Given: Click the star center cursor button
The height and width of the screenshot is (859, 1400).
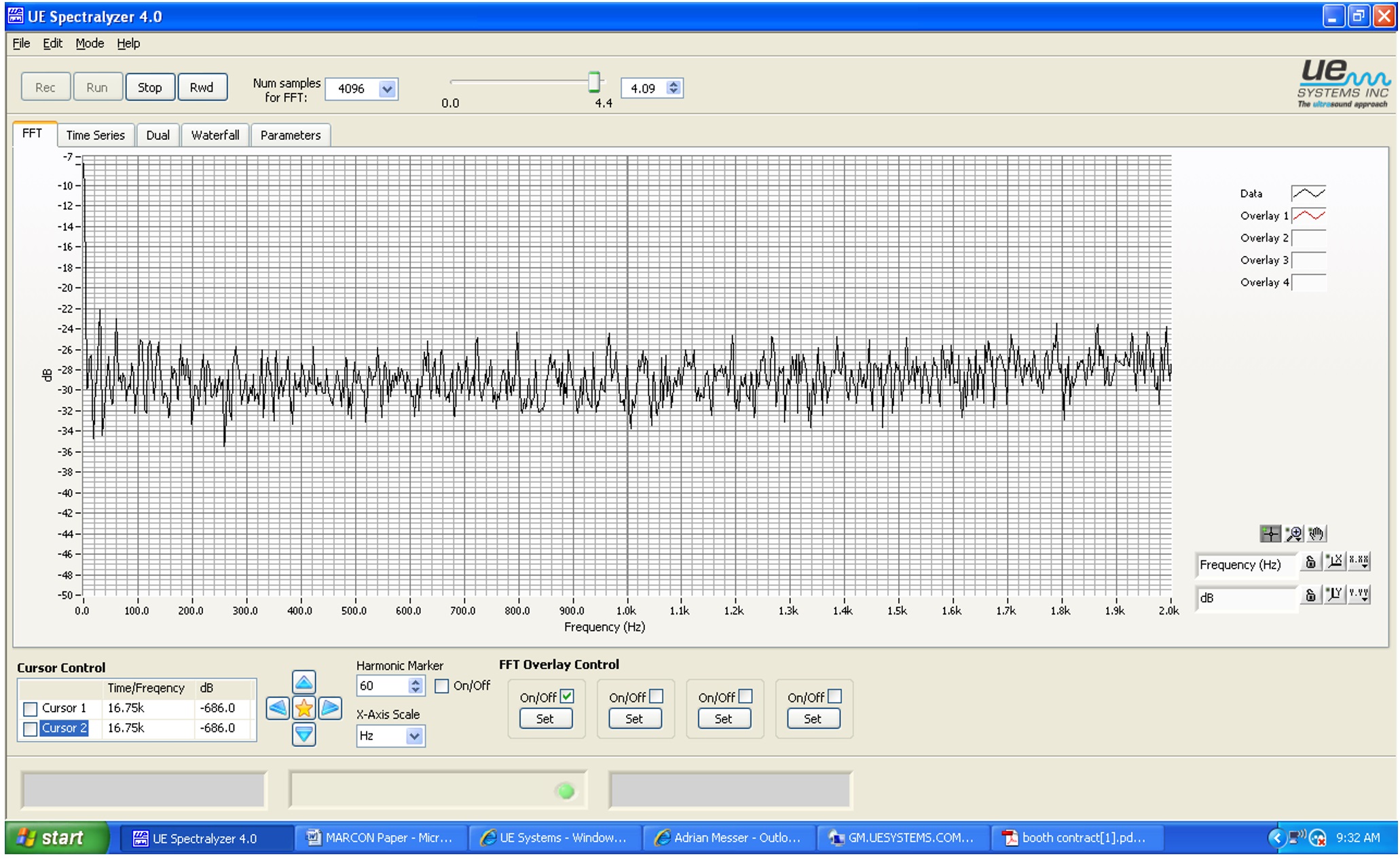Looking at the screenshot, I should (303, 708).
